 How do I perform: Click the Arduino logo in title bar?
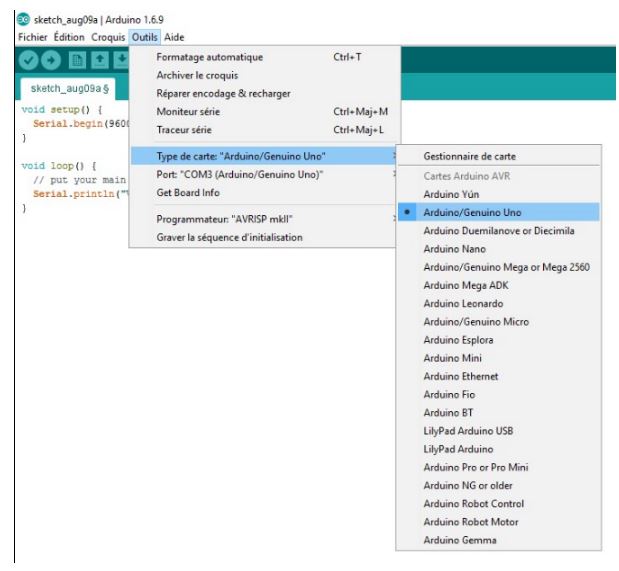click(x=23, y=19)
